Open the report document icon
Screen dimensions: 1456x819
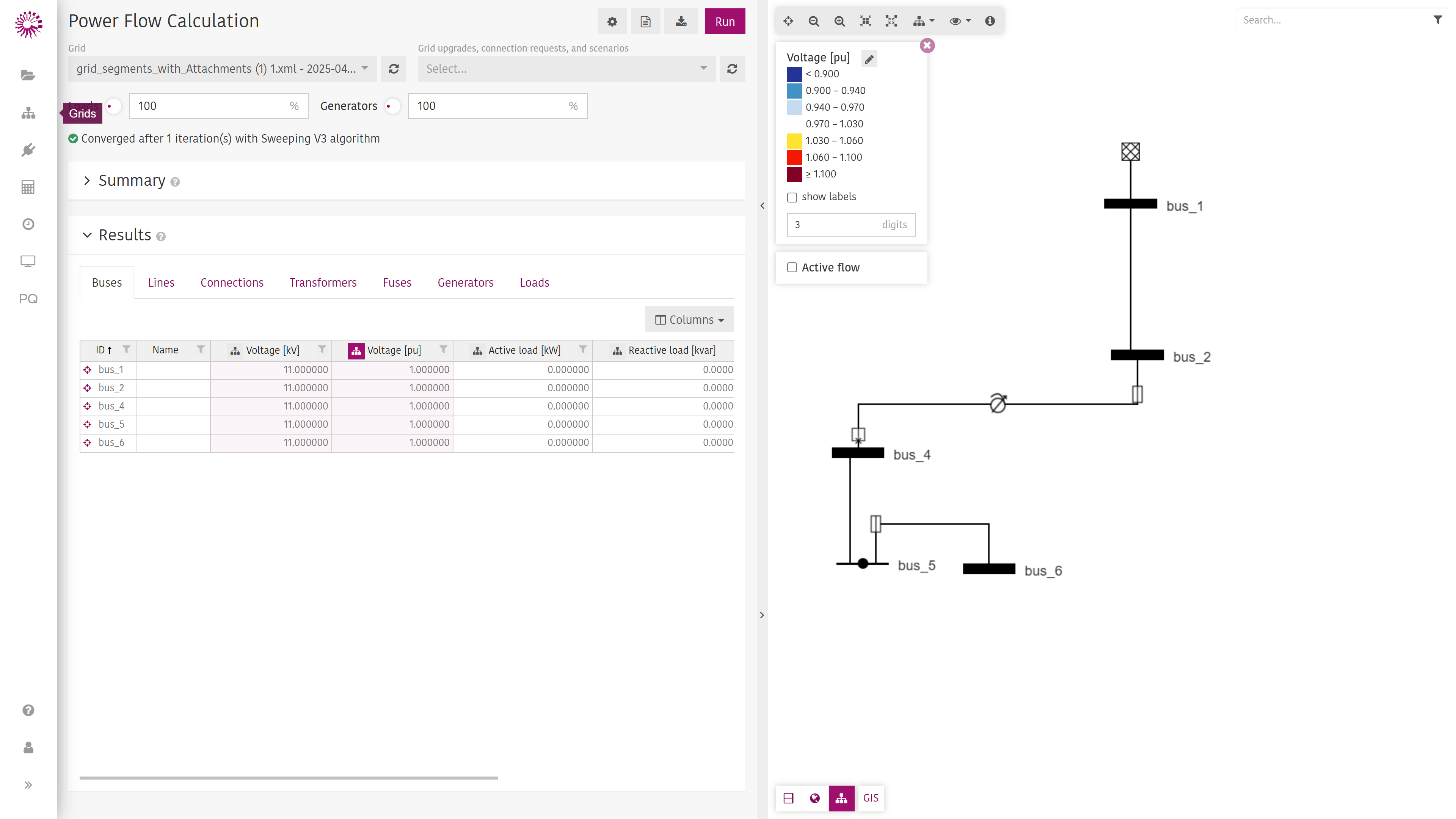[x=645, y=22]
